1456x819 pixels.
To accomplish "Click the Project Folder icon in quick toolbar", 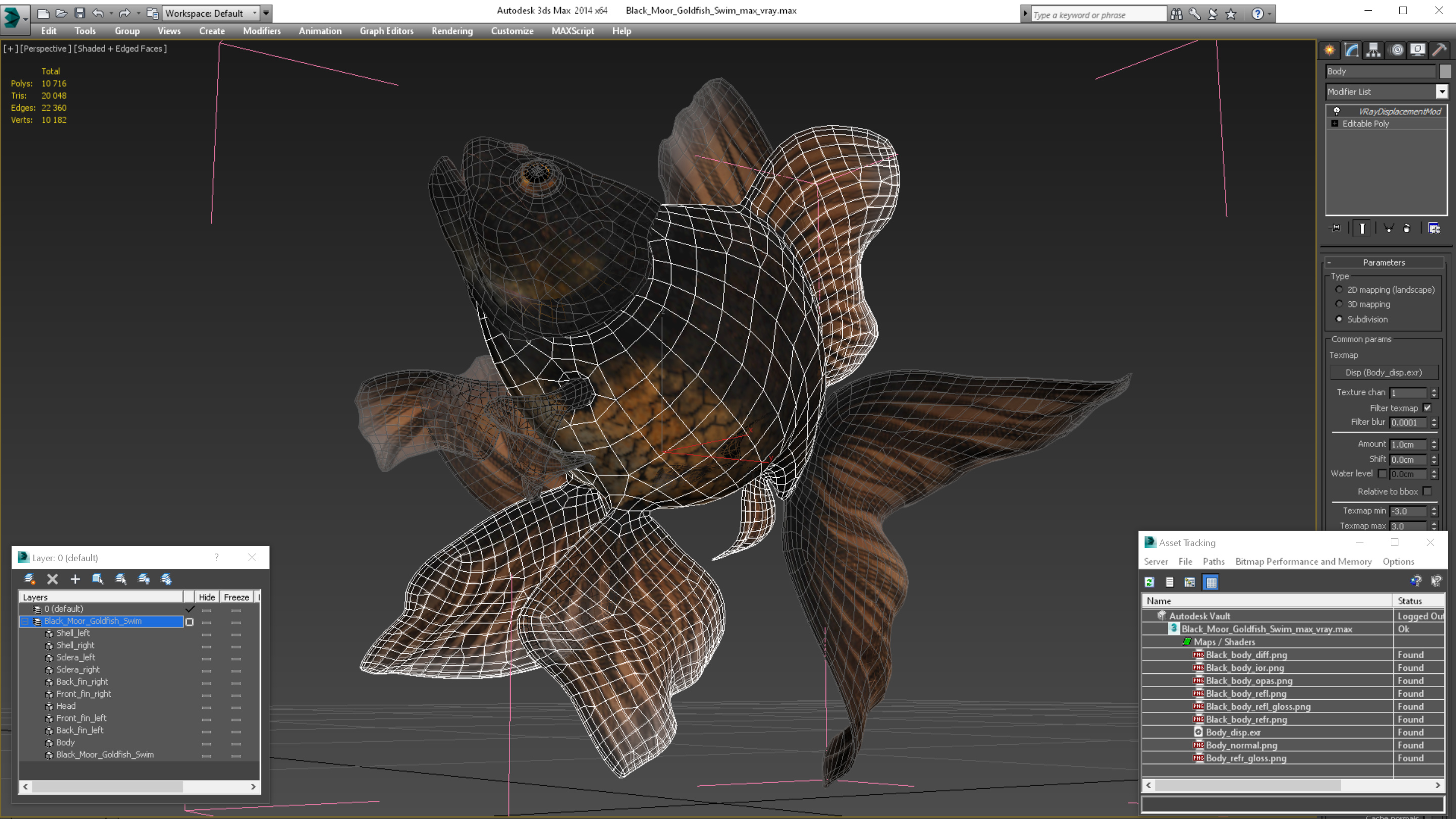I will (152, 13).
